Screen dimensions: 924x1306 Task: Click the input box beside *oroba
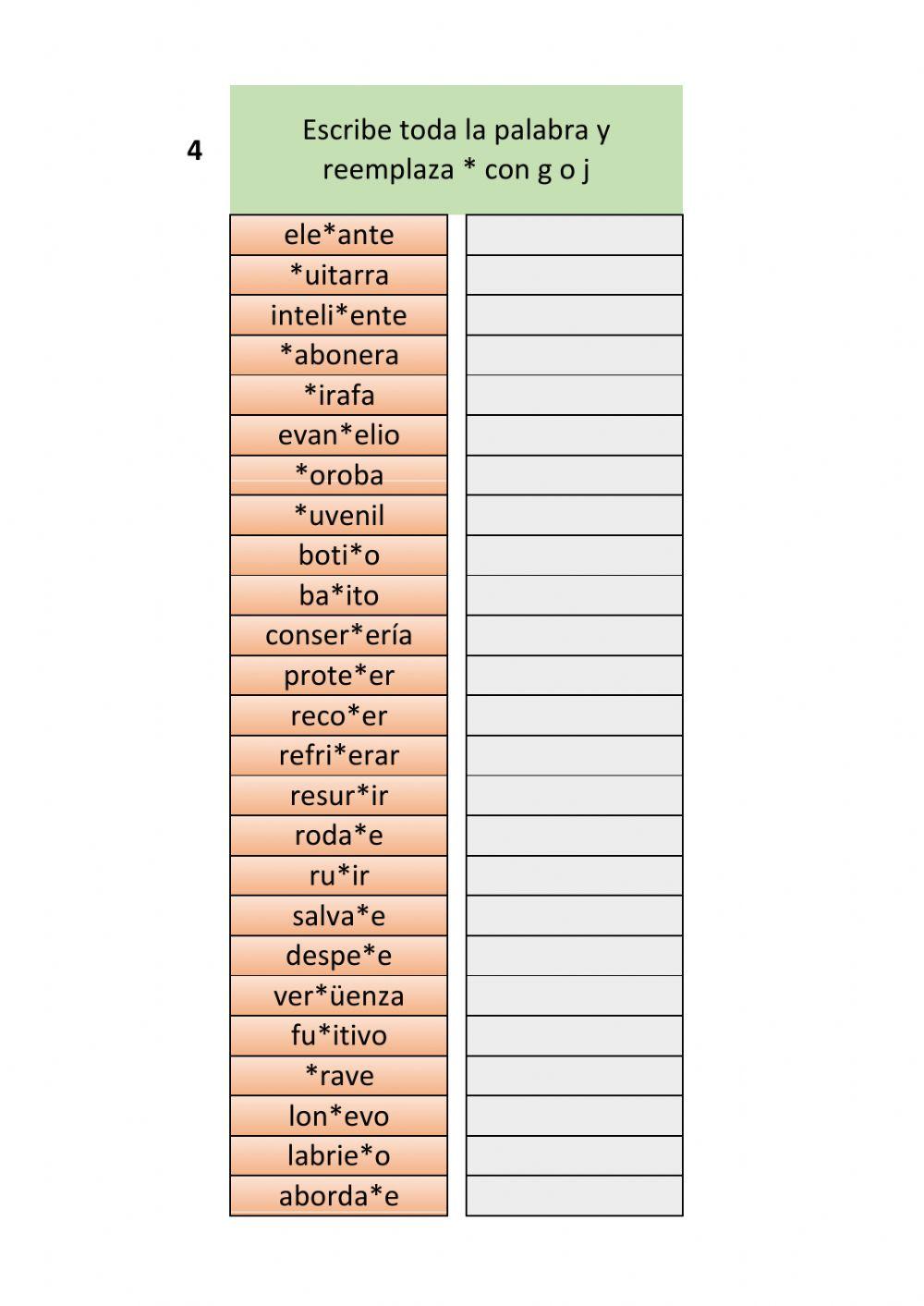574,475
